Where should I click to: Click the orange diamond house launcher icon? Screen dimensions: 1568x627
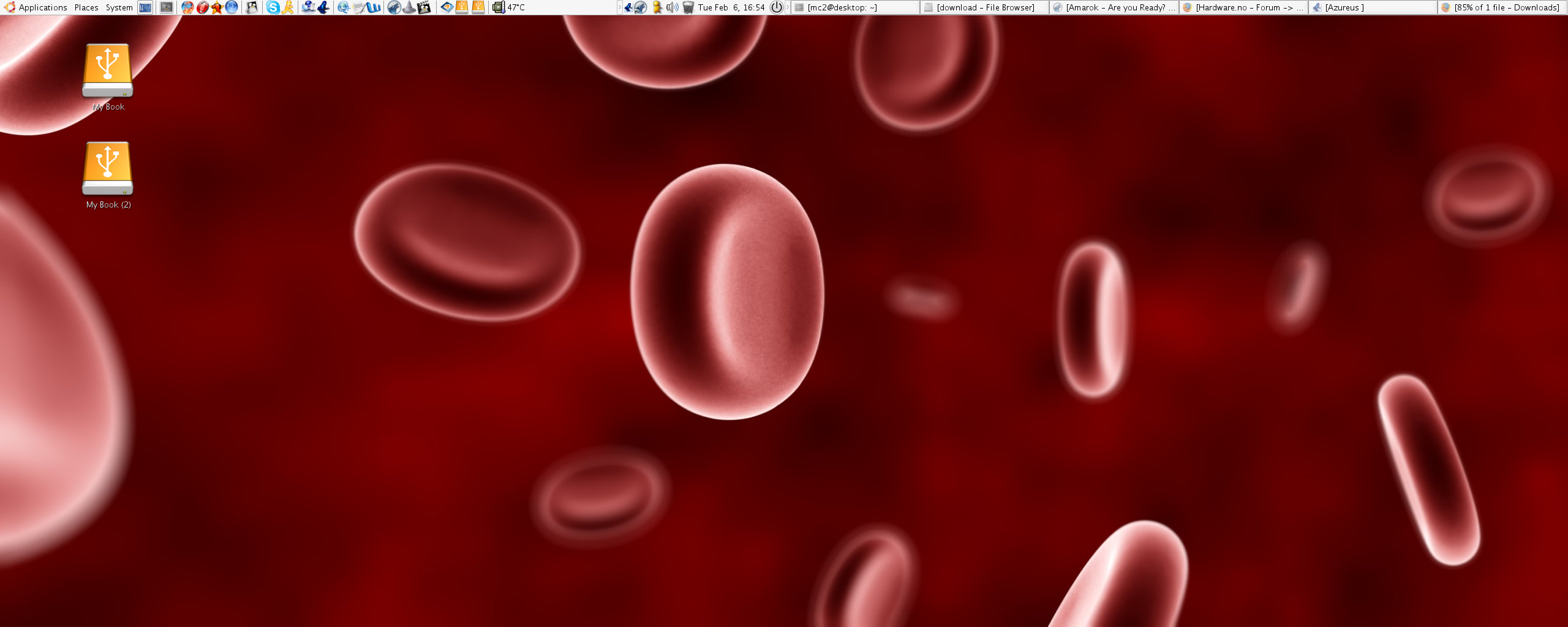(x=447, y=7)
